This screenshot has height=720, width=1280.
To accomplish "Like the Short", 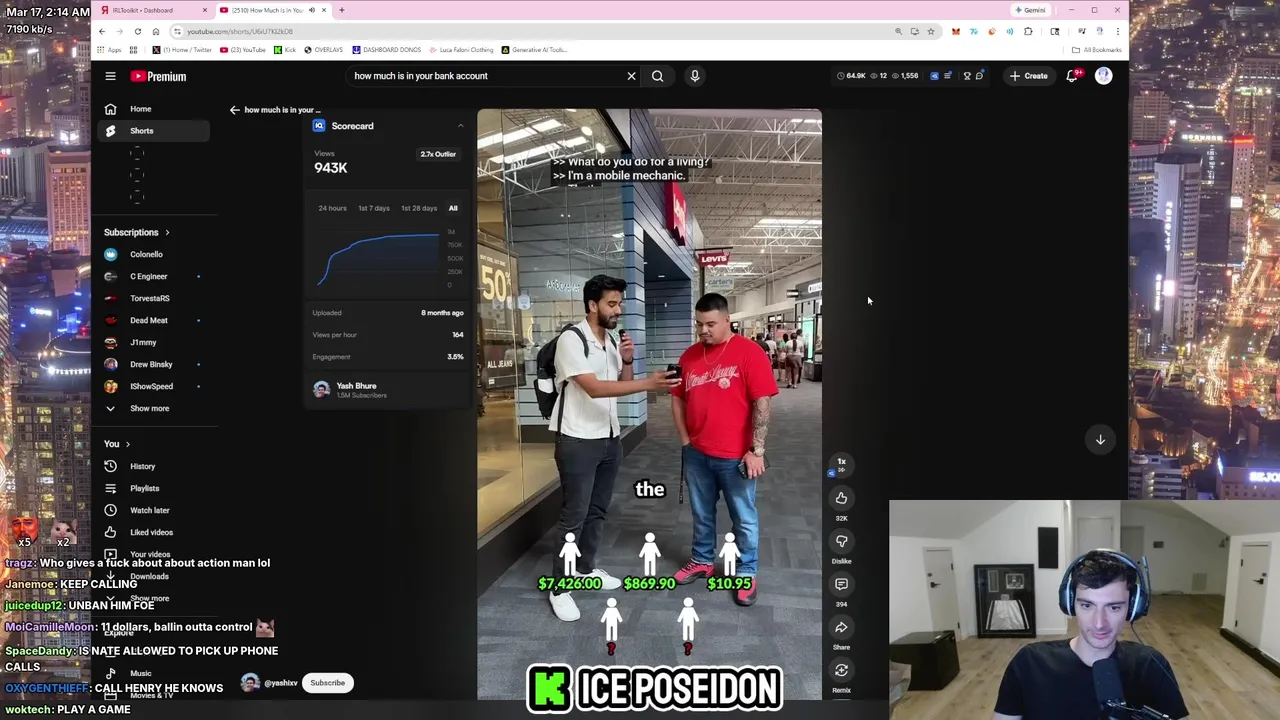I will (841, 498).
